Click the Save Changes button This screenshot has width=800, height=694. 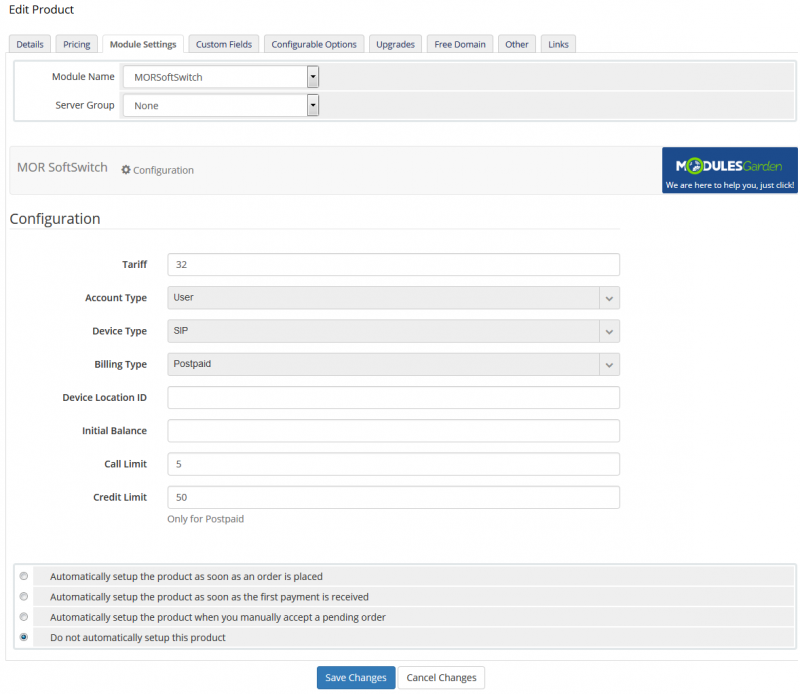tap(356, 677)
